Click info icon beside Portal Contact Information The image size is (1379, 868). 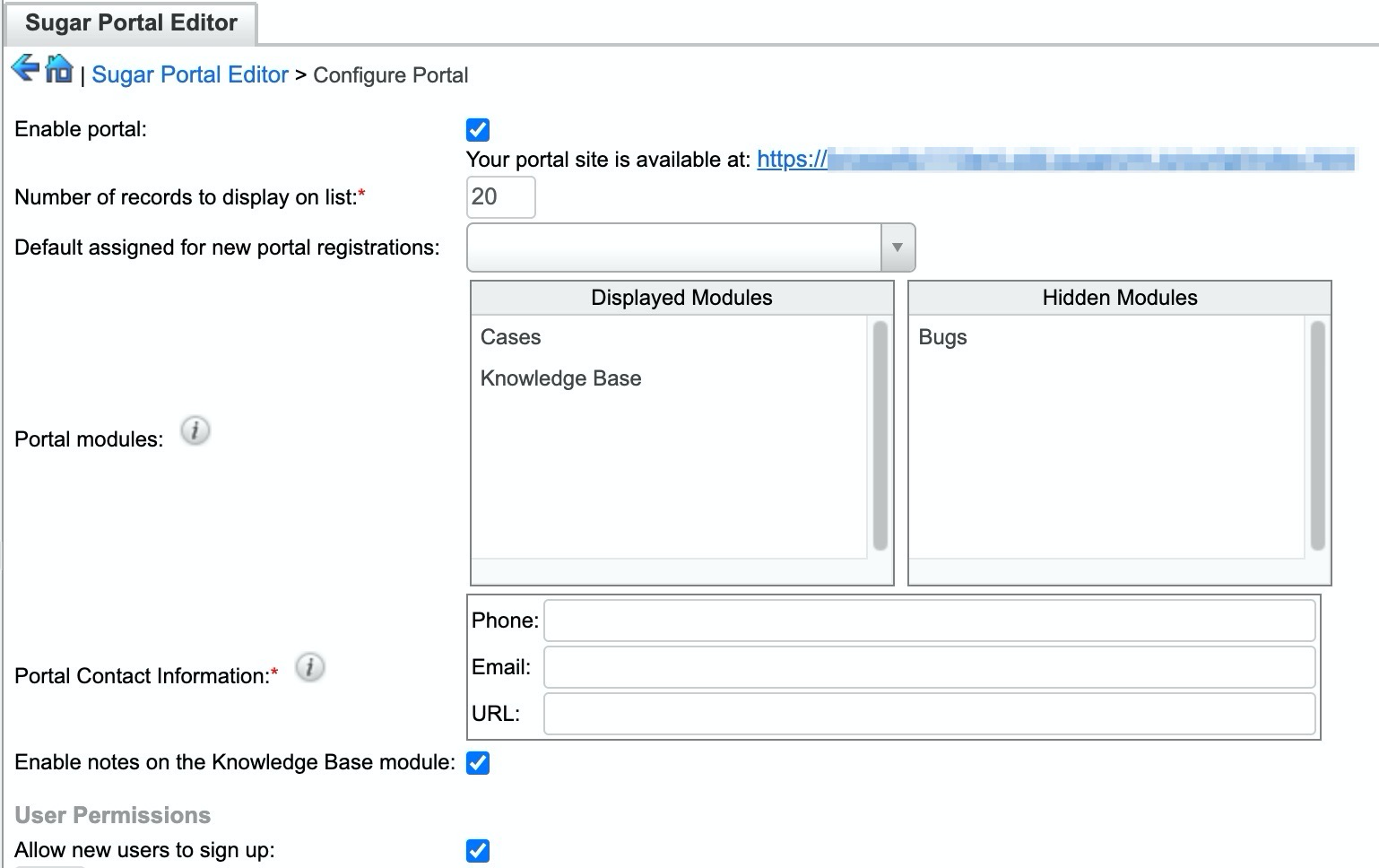click(310, 667)
